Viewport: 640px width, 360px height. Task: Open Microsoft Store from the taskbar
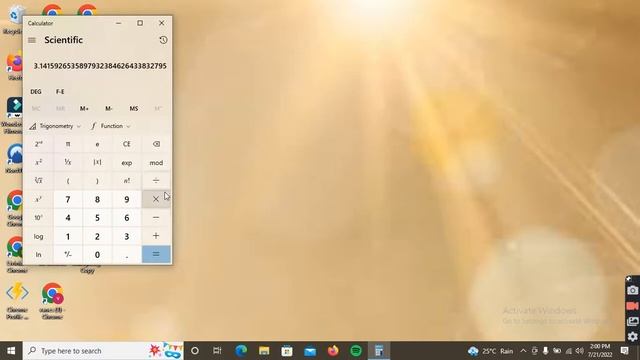point(287,351)
